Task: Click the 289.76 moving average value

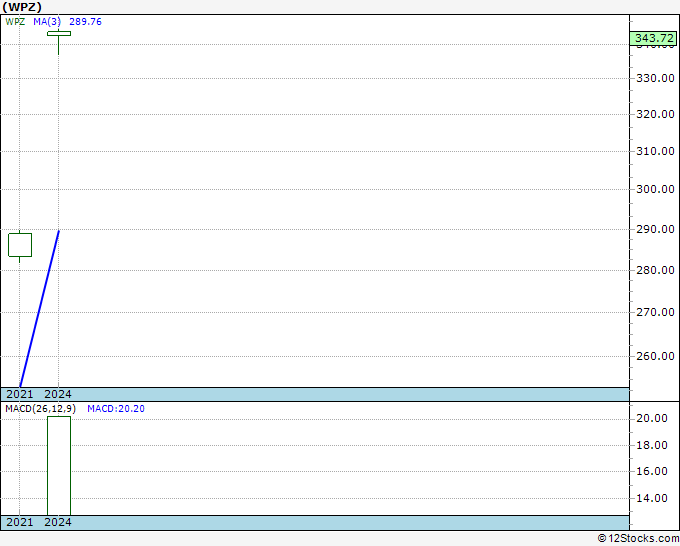Action: click(x=85, y=22)
